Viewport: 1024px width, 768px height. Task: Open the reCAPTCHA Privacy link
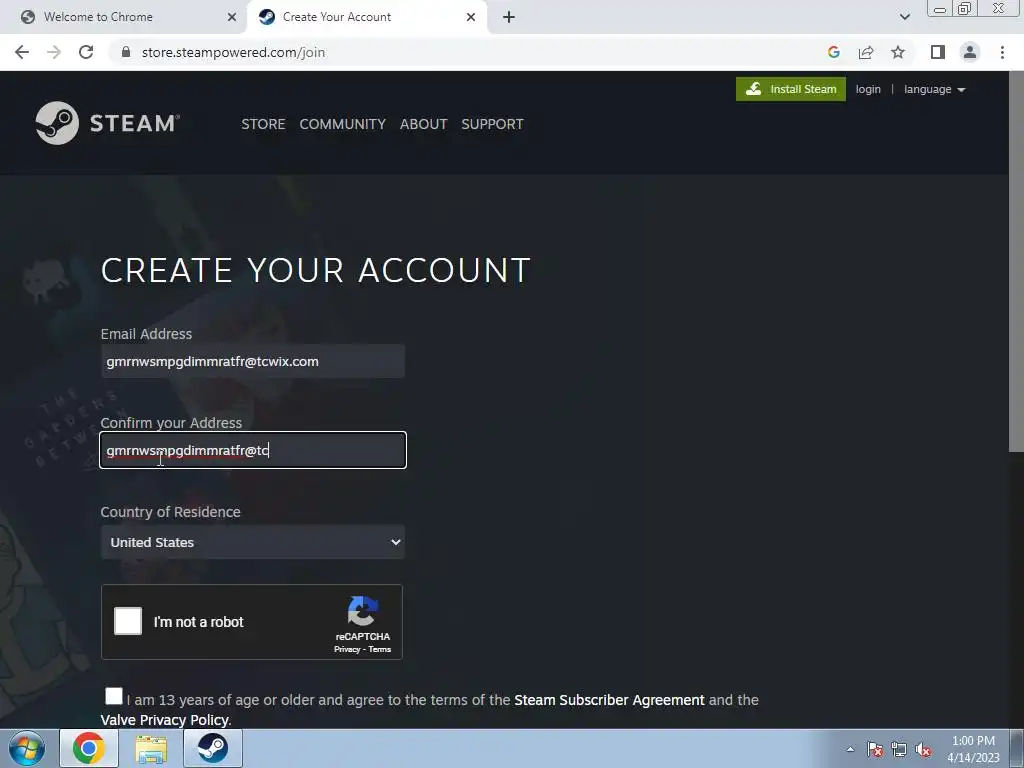point(347,649)
